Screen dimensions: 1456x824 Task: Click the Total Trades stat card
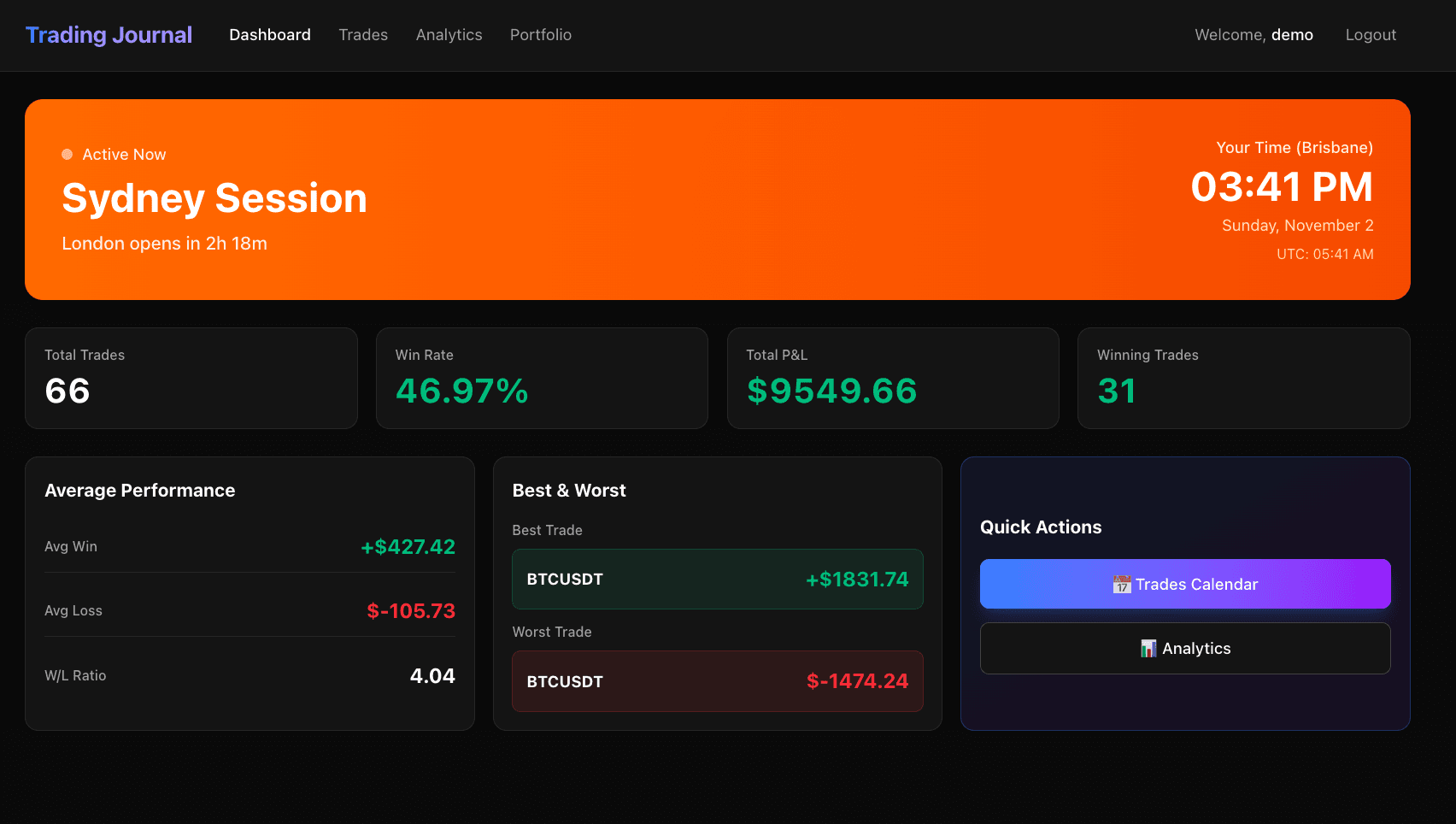point(191,378)
